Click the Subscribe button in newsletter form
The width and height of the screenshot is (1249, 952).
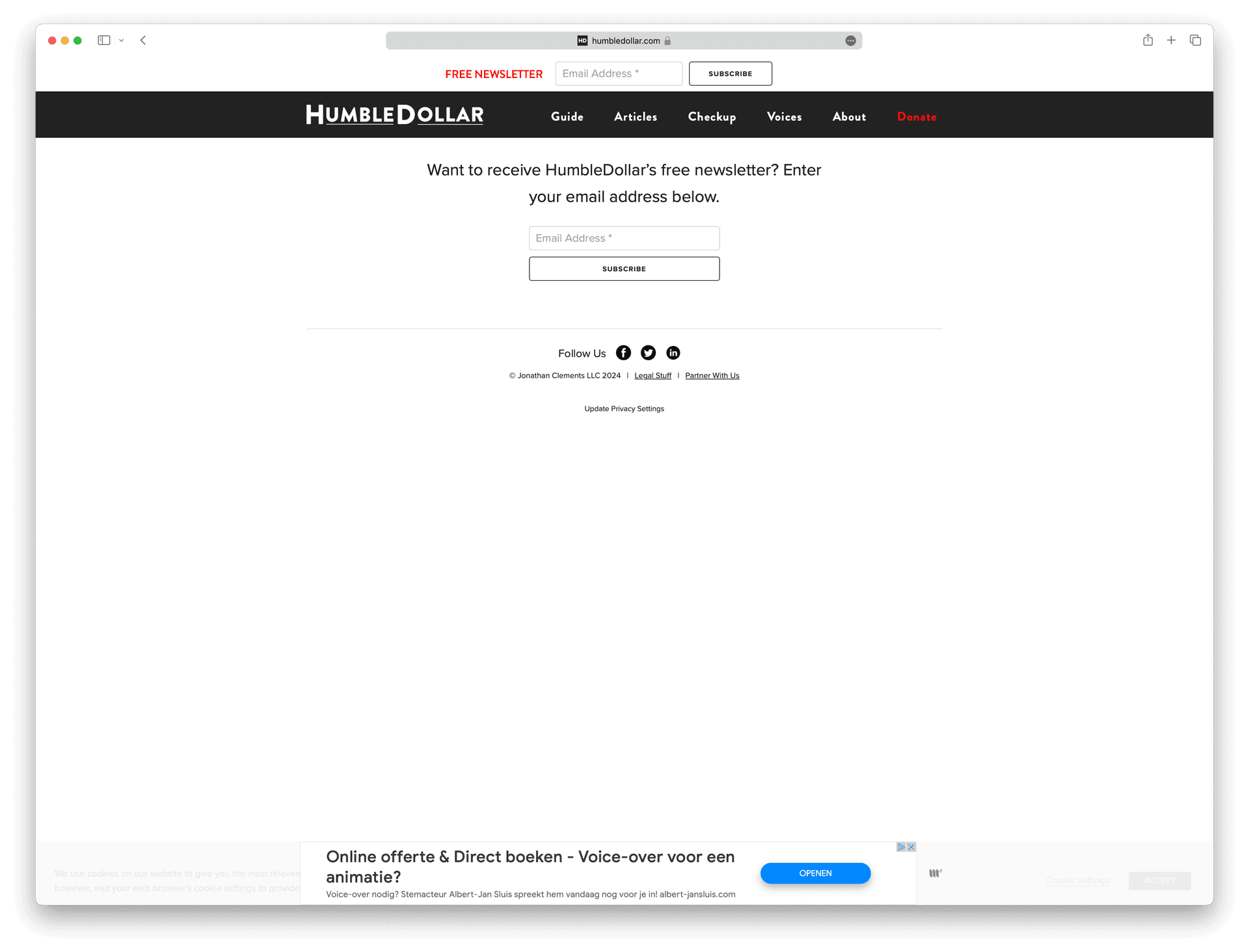(x=624, y=268)
